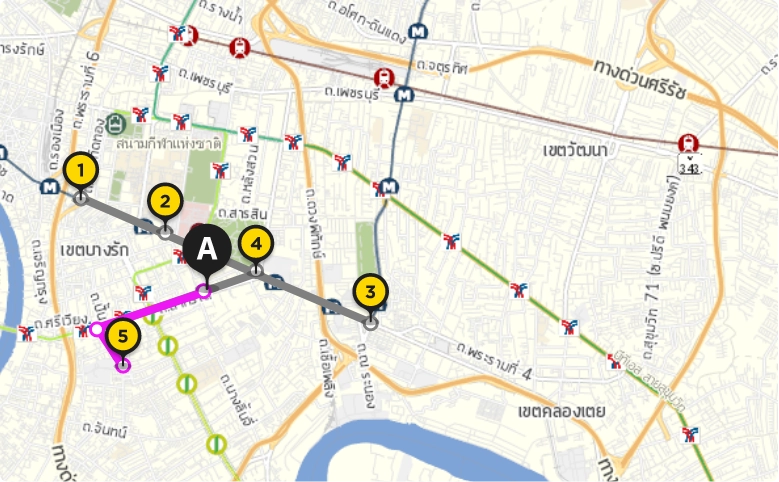
Task: Select yellow map marker number 2
Action: [166, 202]
